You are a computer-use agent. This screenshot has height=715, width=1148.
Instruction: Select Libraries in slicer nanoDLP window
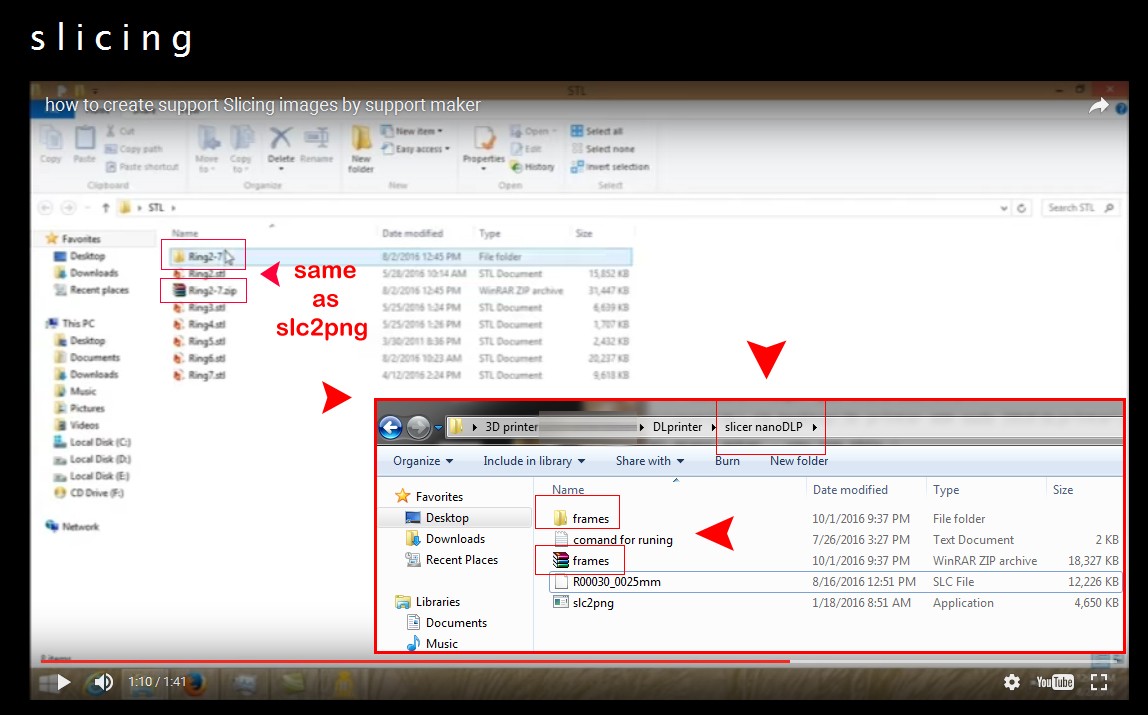[x=428, y=602]
